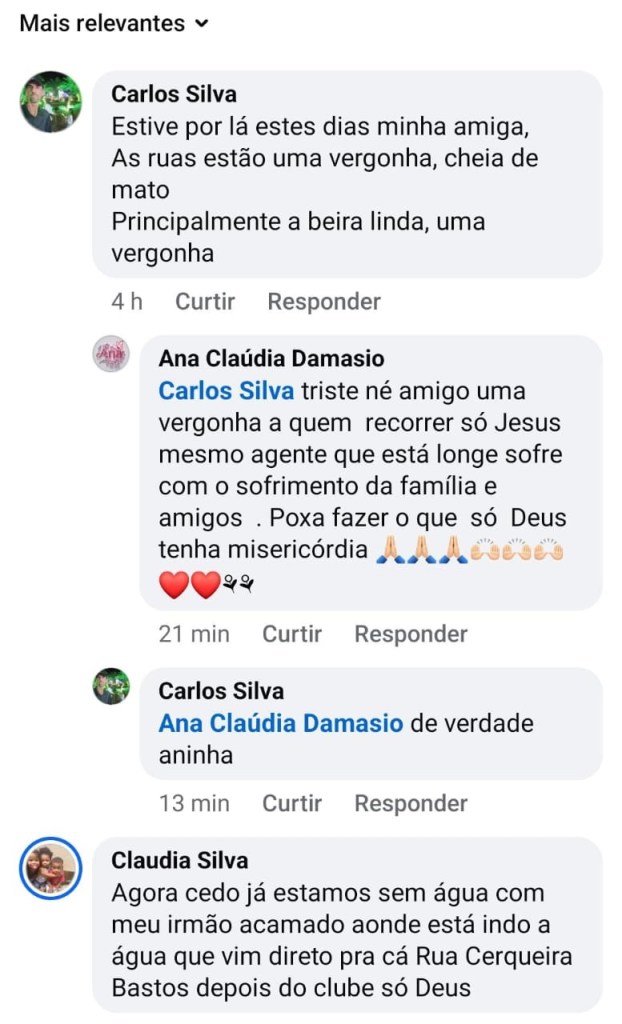
Task: Click the blue Ana Claúdia Damasio mention
Action: [281, 723]
